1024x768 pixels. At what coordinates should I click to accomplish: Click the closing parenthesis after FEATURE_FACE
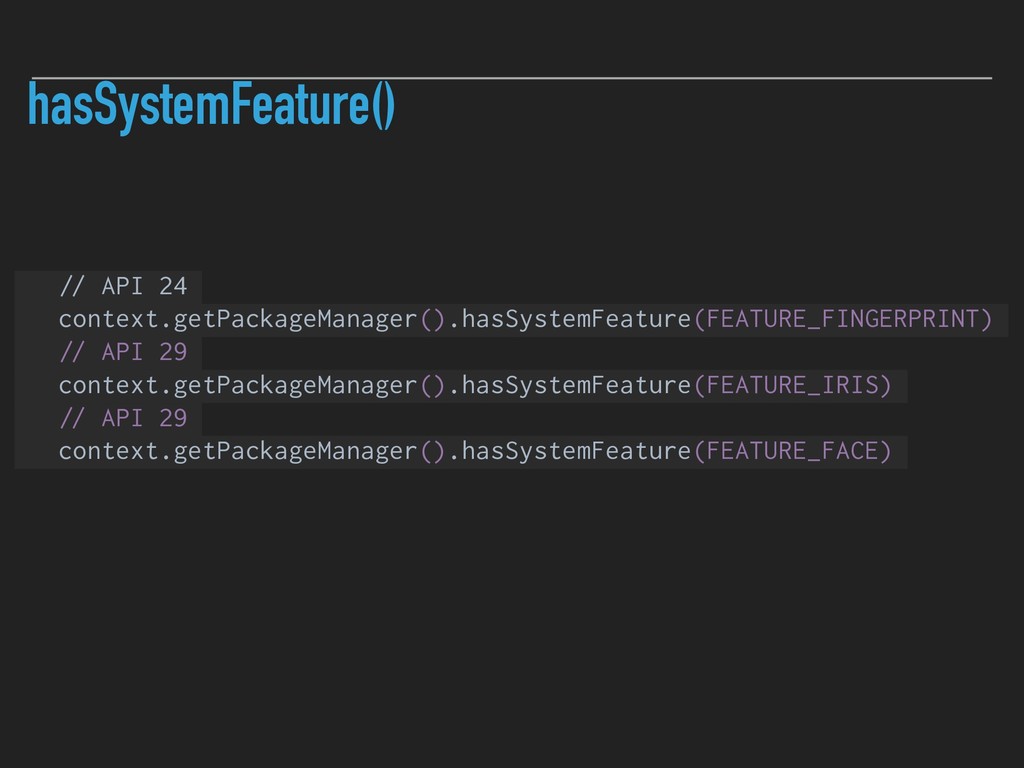click(885, 451)
